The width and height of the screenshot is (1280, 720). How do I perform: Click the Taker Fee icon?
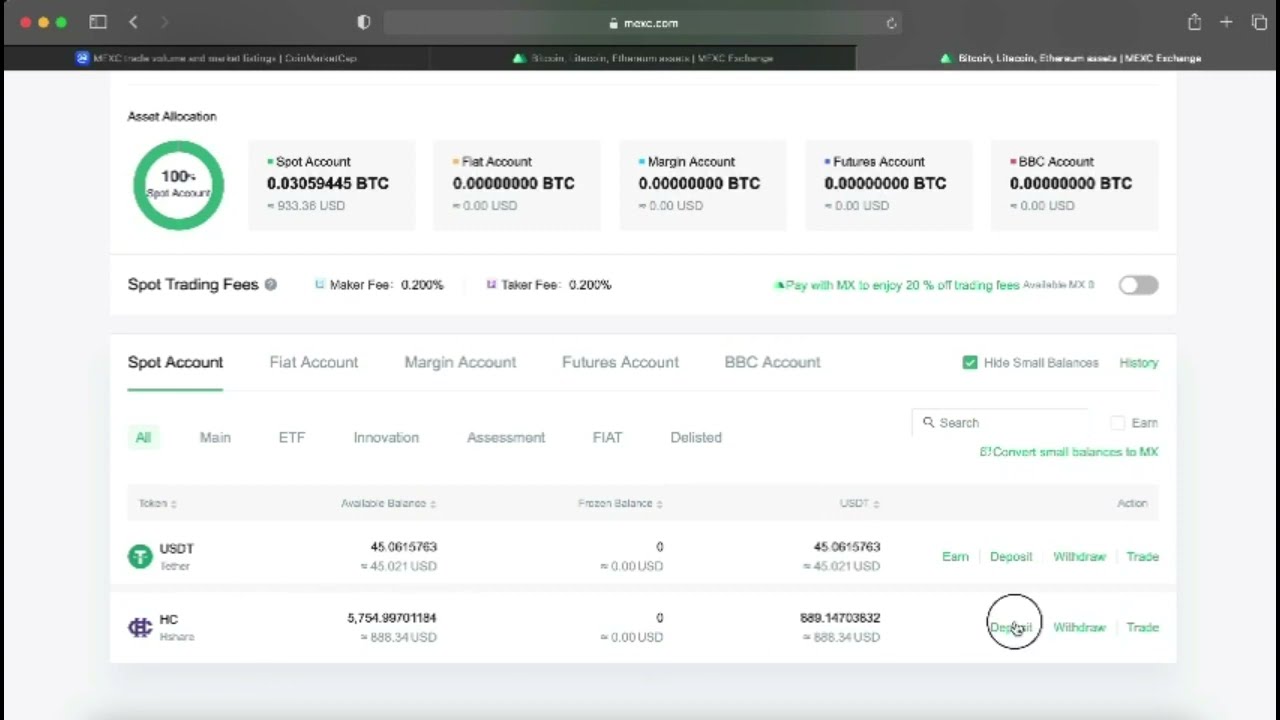coord(491,285)
